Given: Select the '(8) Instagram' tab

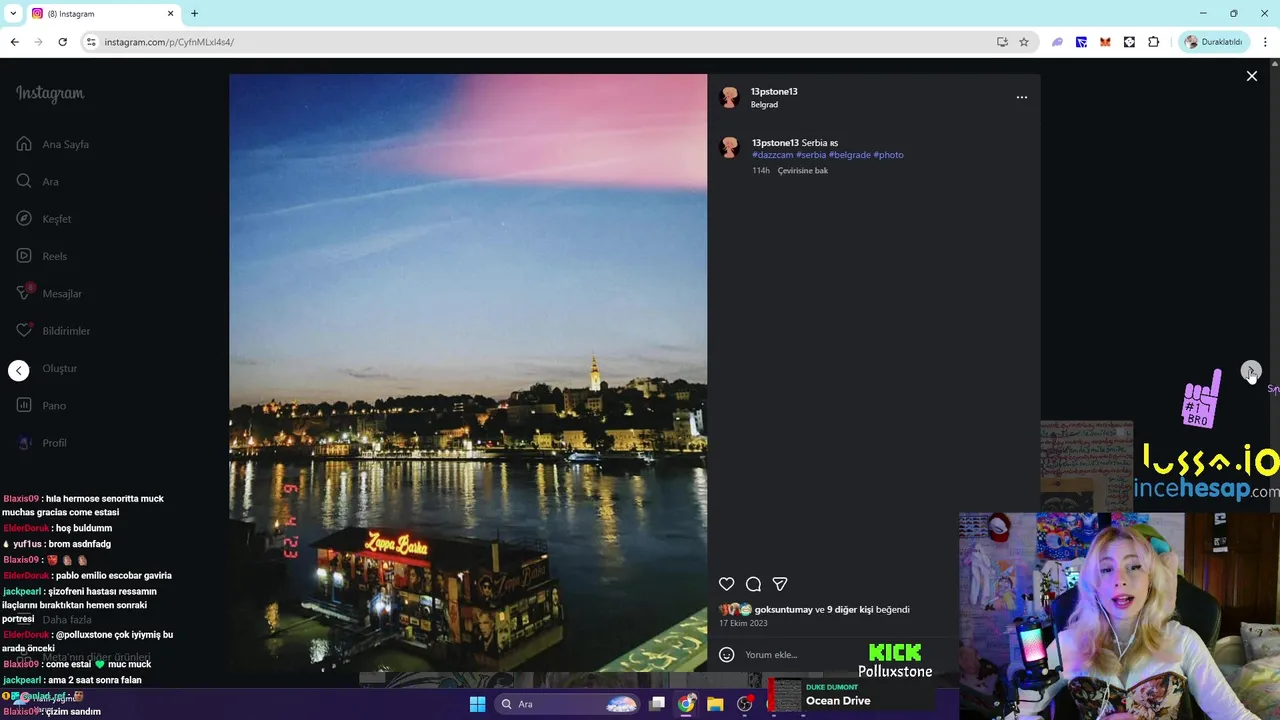Looking at the screenshot, I should click(102, 13).
